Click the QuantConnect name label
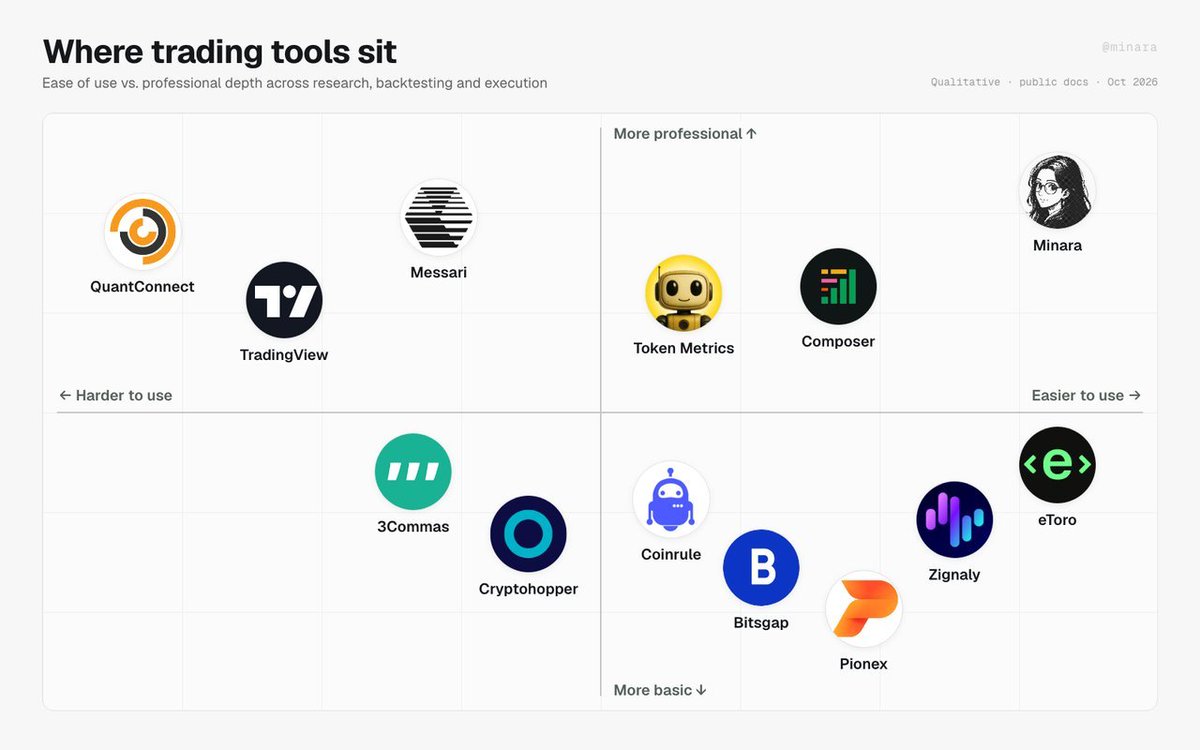 pyautogui.click(x=142, y=287)
